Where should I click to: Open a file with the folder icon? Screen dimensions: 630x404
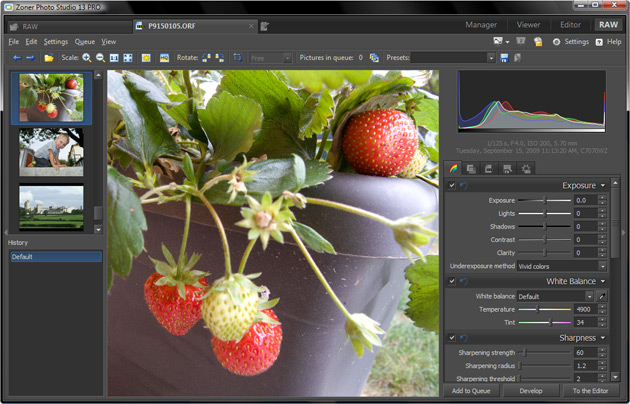pos(49,58)
